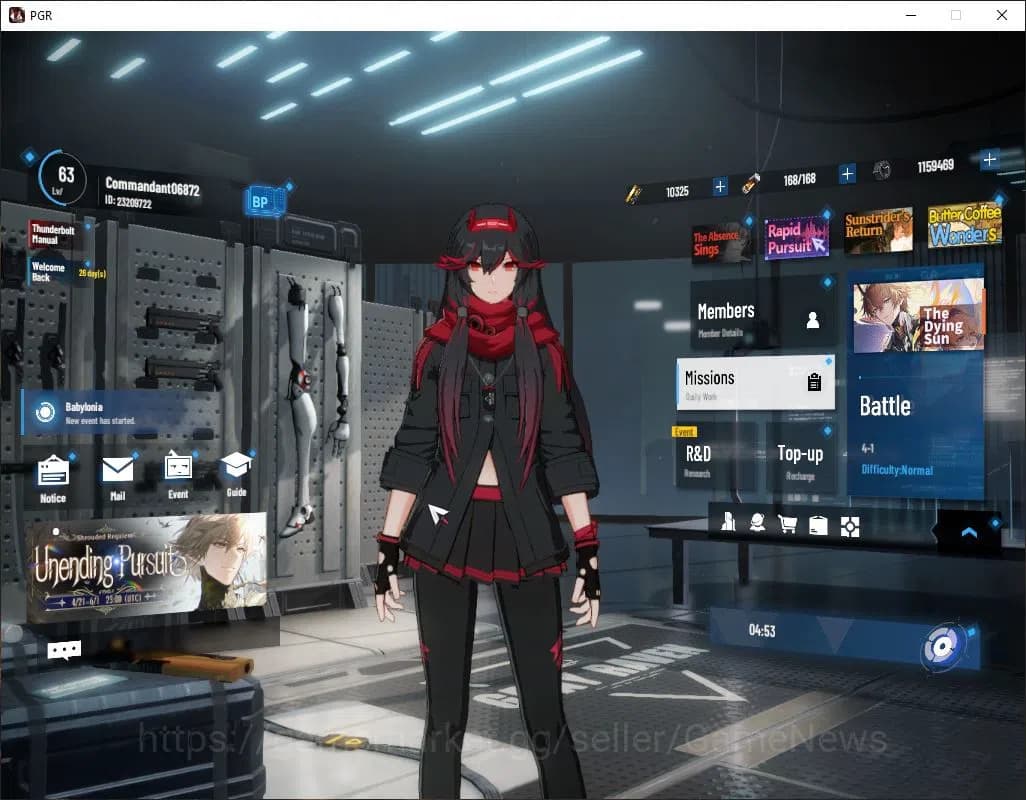
Task: Open the Event icon
Action: click(178, 466)
